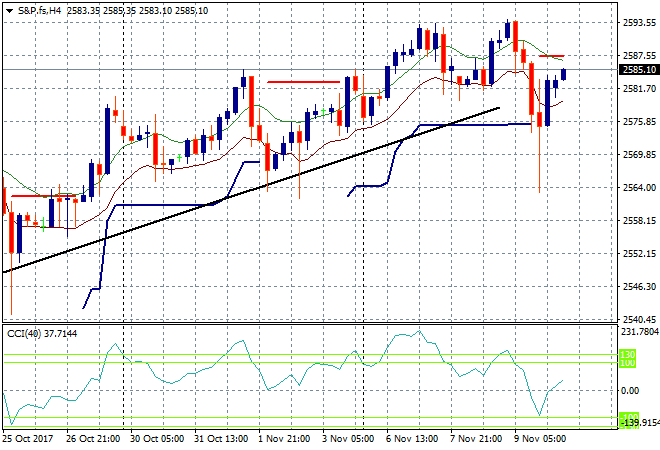Click the S&P.fs,H4 symbol title

click(x=39, y=11)
